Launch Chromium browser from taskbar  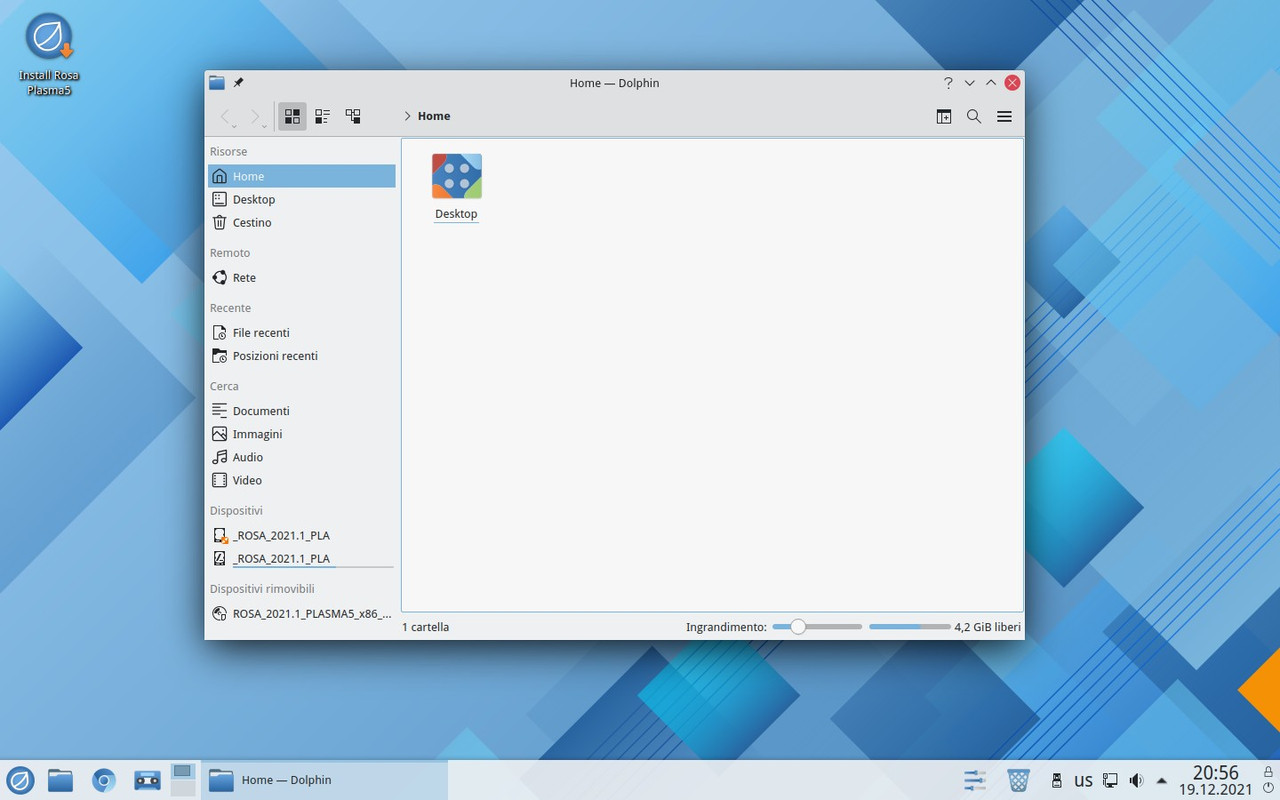(104, 780)
